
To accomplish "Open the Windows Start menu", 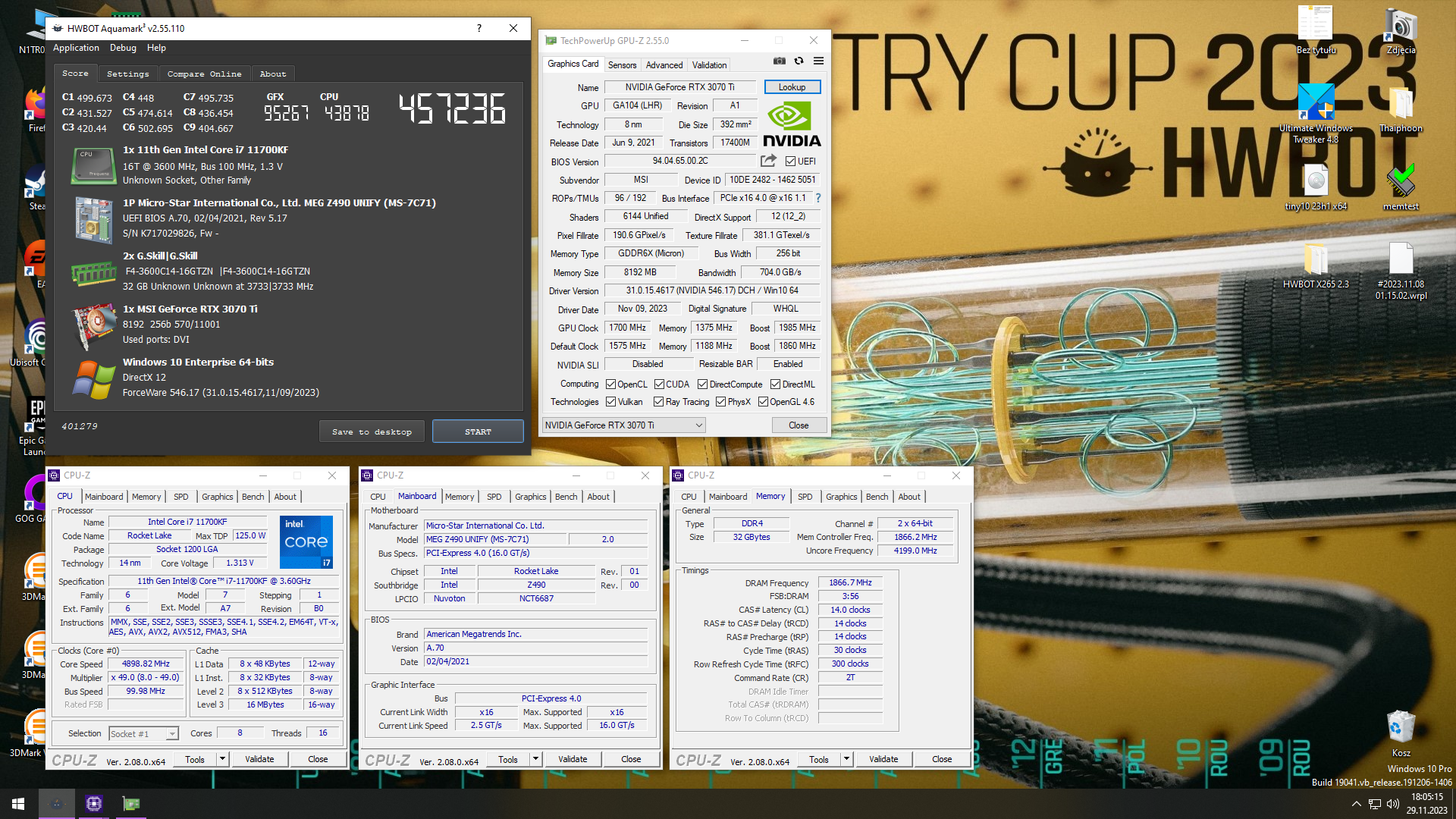I will (x=18, y=804).
